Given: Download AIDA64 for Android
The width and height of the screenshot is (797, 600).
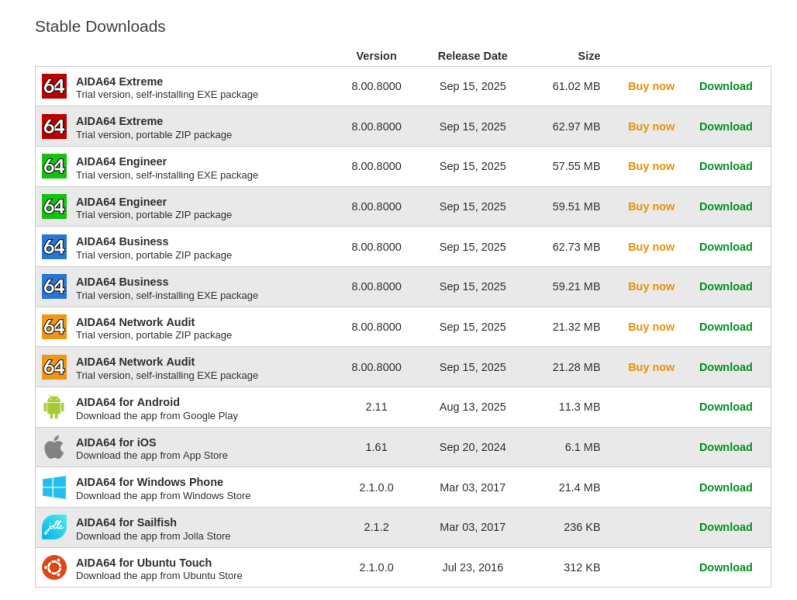Looking at the screenshot, I should click(725, 407).
